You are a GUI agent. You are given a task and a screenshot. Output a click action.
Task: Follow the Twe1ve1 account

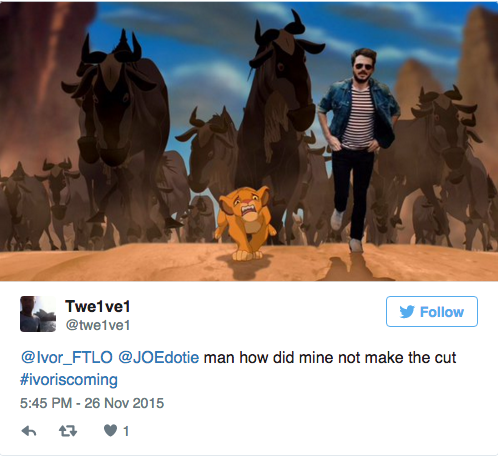432,311
